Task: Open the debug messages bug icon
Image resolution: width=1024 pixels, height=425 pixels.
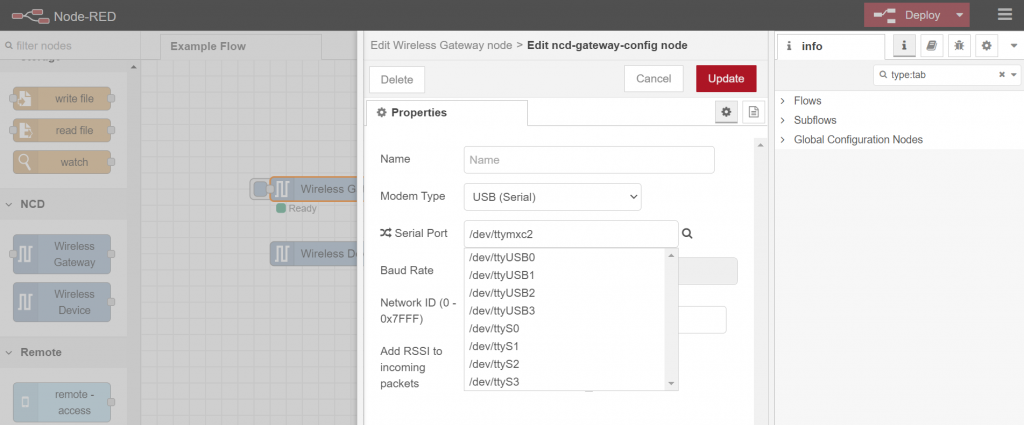Action: point(959,46)
